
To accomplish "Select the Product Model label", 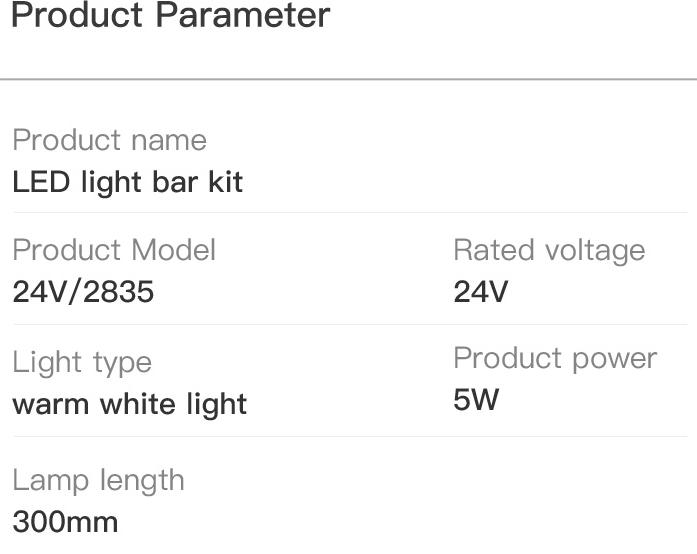I will pos(114,250).
